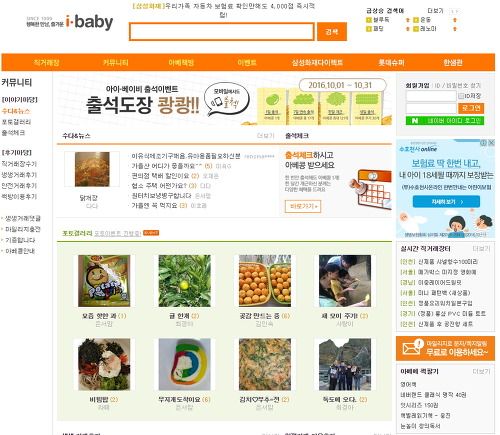Image resolution: width=500 pixels, height=435 pixels.
Task: Open the 비빔밥 photo thumbnail
Action: 104,364
